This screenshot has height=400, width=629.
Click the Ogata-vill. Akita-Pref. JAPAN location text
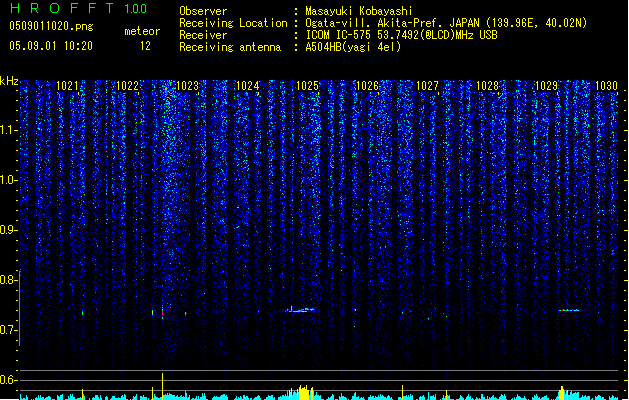click(446, 23)
